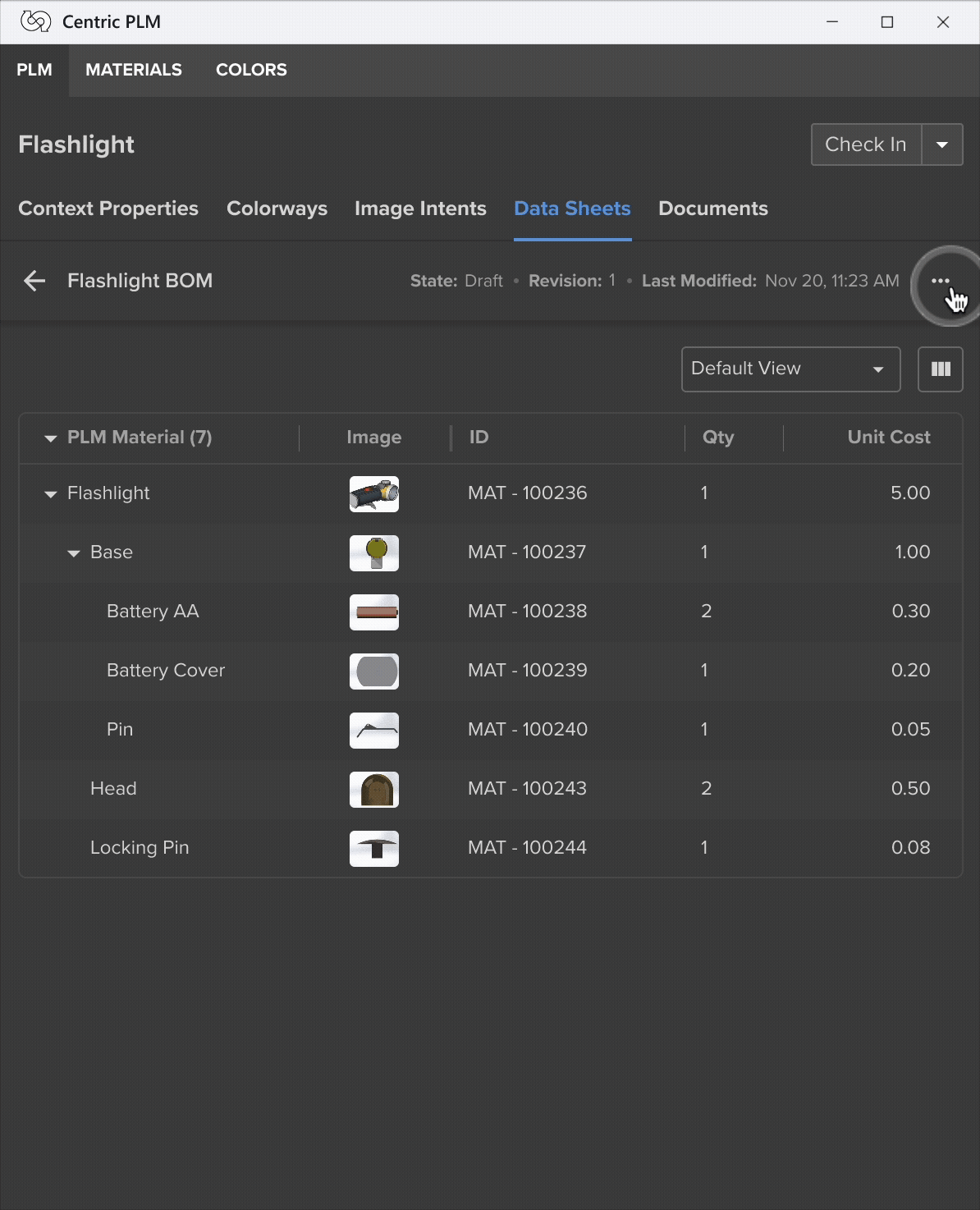
Task: Click ID cell MAT - 100237
Action: click(x=527, y=552)
